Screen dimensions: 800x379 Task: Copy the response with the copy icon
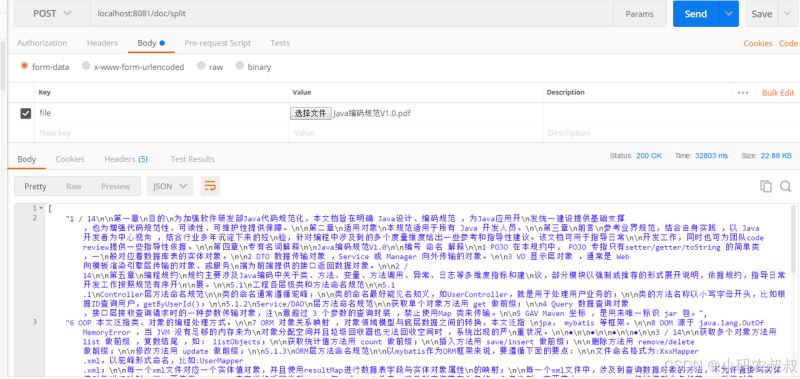pos(765,186)
